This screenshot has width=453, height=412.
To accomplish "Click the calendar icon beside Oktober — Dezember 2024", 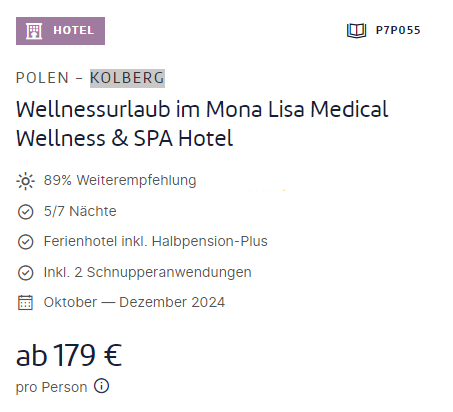I will (25, 303).
